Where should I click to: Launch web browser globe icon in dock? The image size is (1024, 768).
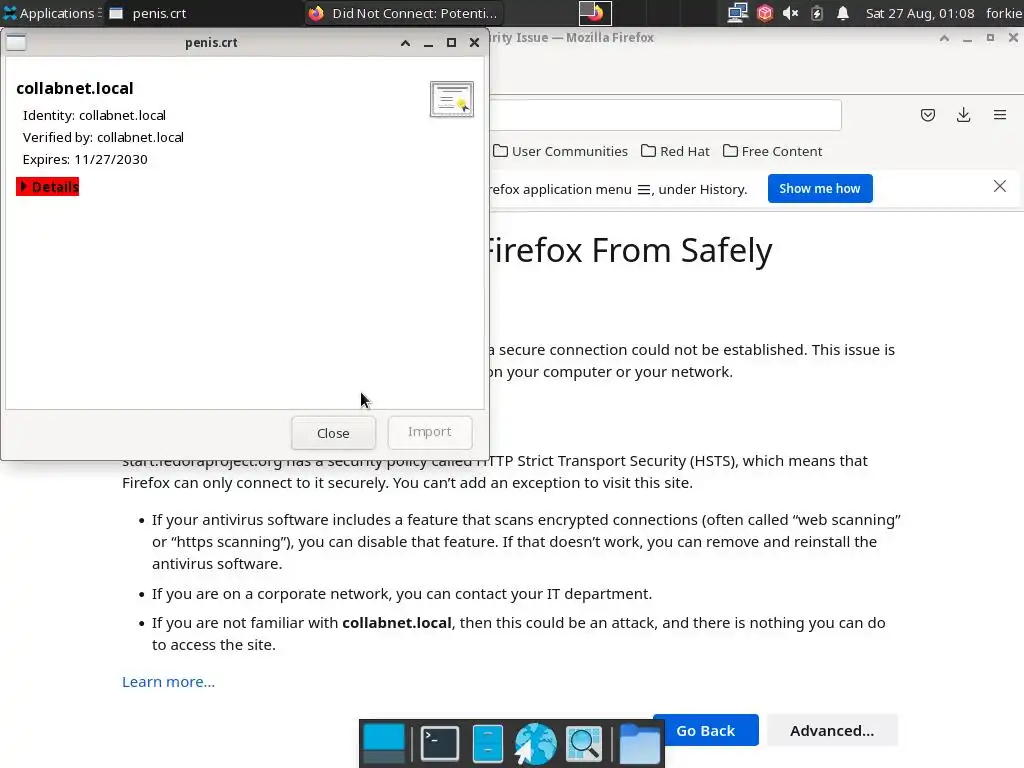coord(535,744)
